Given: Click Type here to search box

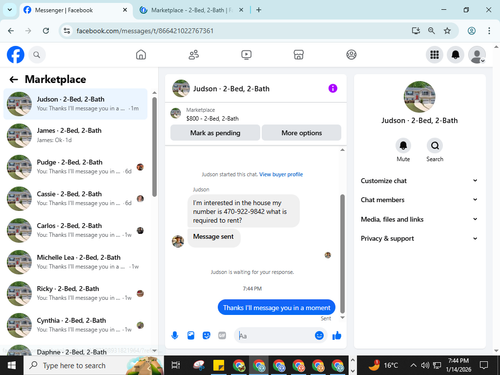Looking at the screenshot, I should pos(93,365).
